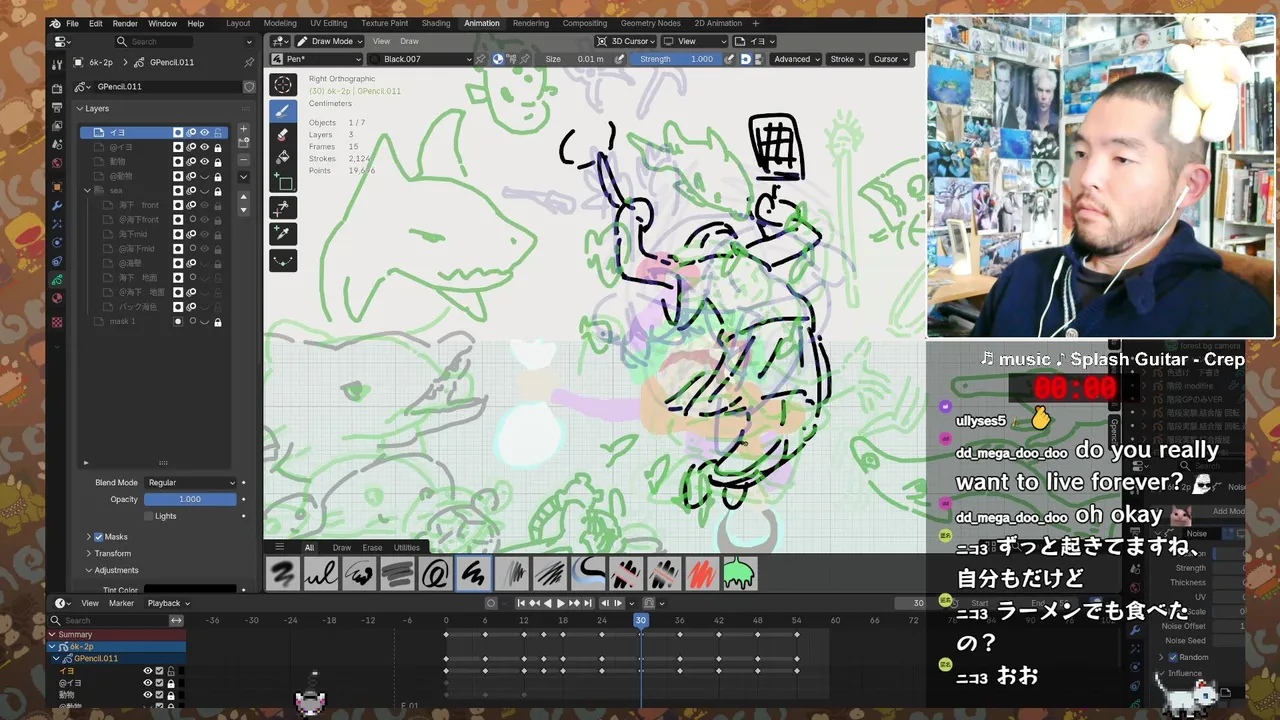Add a new layer group
Image resolution: width=1280 pixels, height=720 pixels.
tap(243, 142)
